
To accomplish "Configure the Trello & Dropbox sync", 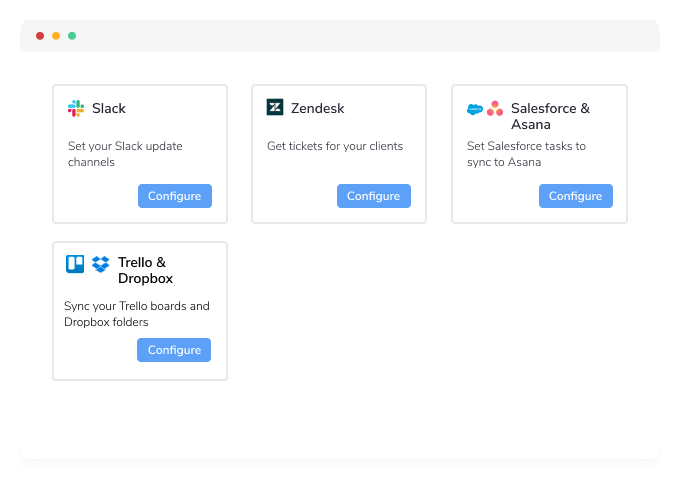I will point(174,350).
